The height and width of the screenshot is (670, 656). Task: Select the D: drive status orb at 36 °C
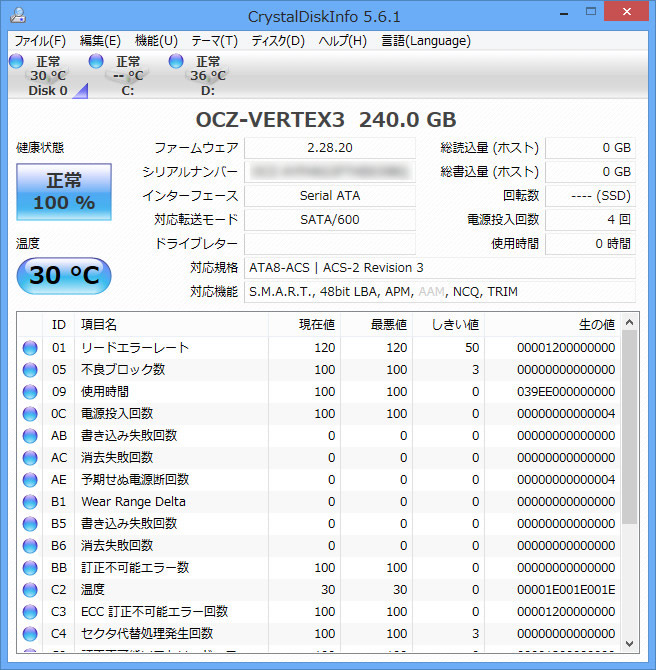tap(176, 61)
